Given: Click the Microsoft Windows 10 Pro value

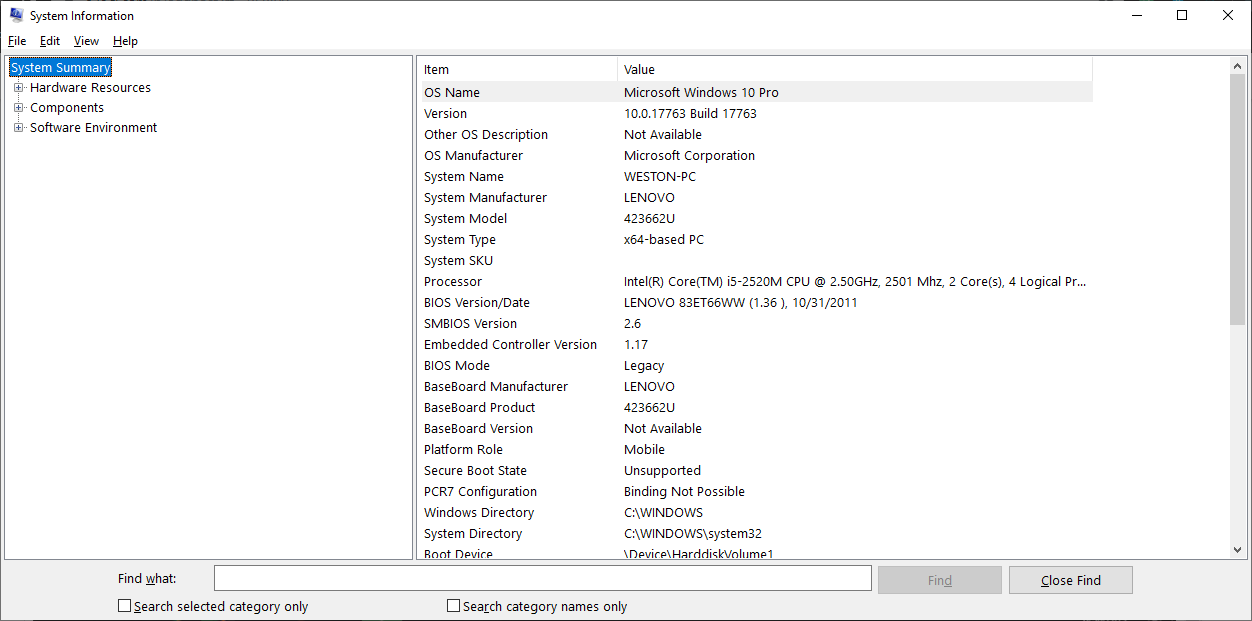Looking at the screenshot, I should click(x=701, y=92).
